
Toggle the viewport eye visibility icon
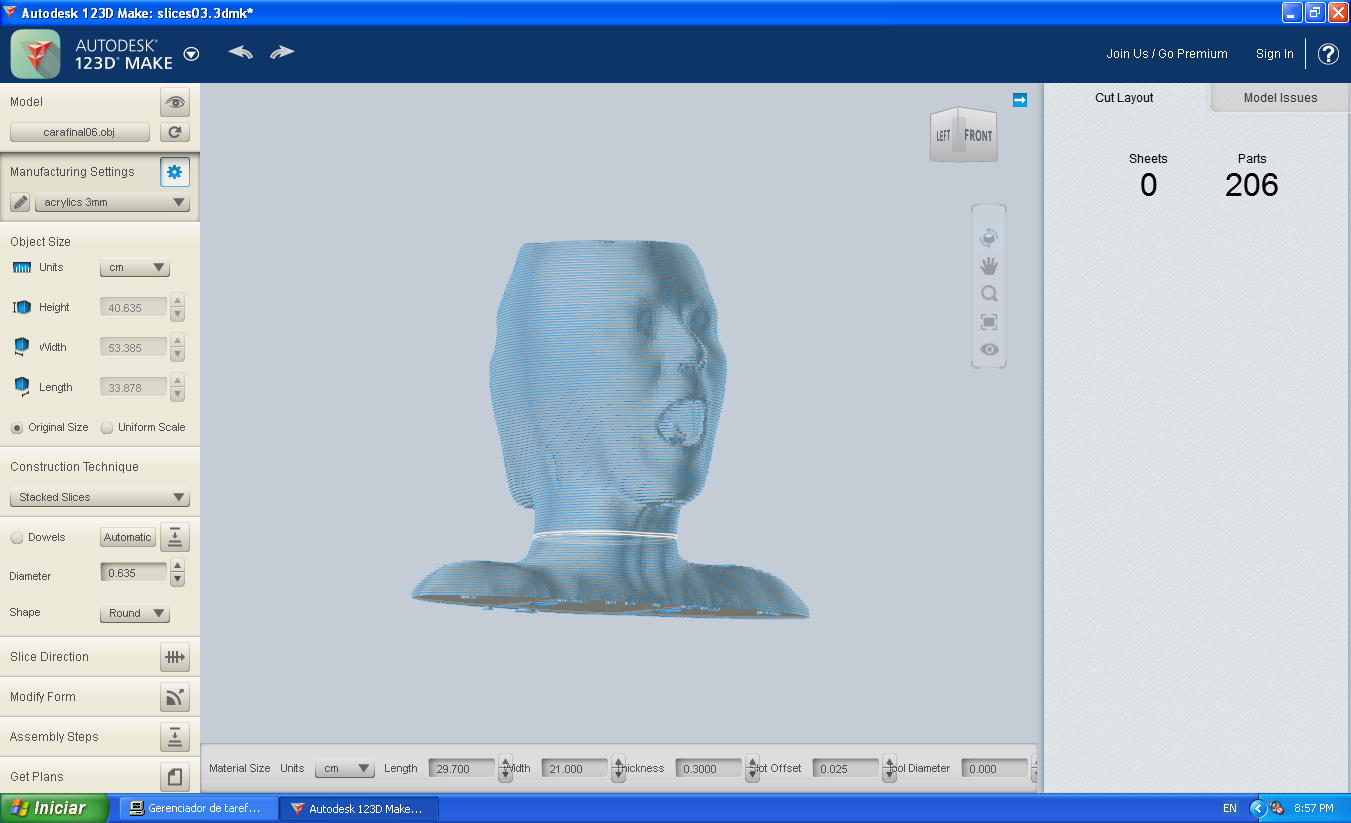click(989, 349)
